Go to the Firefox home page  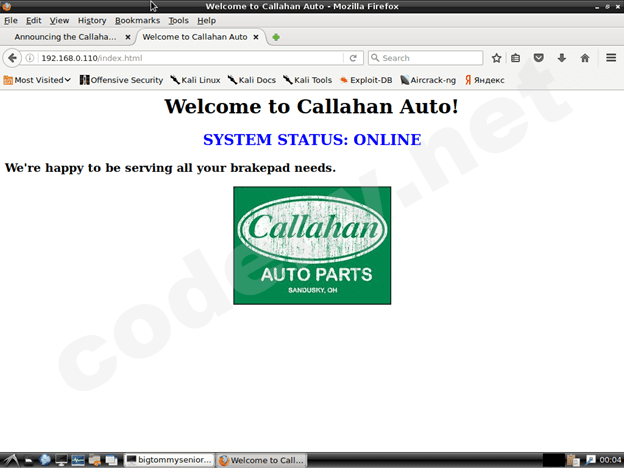(x=585, y=58)
